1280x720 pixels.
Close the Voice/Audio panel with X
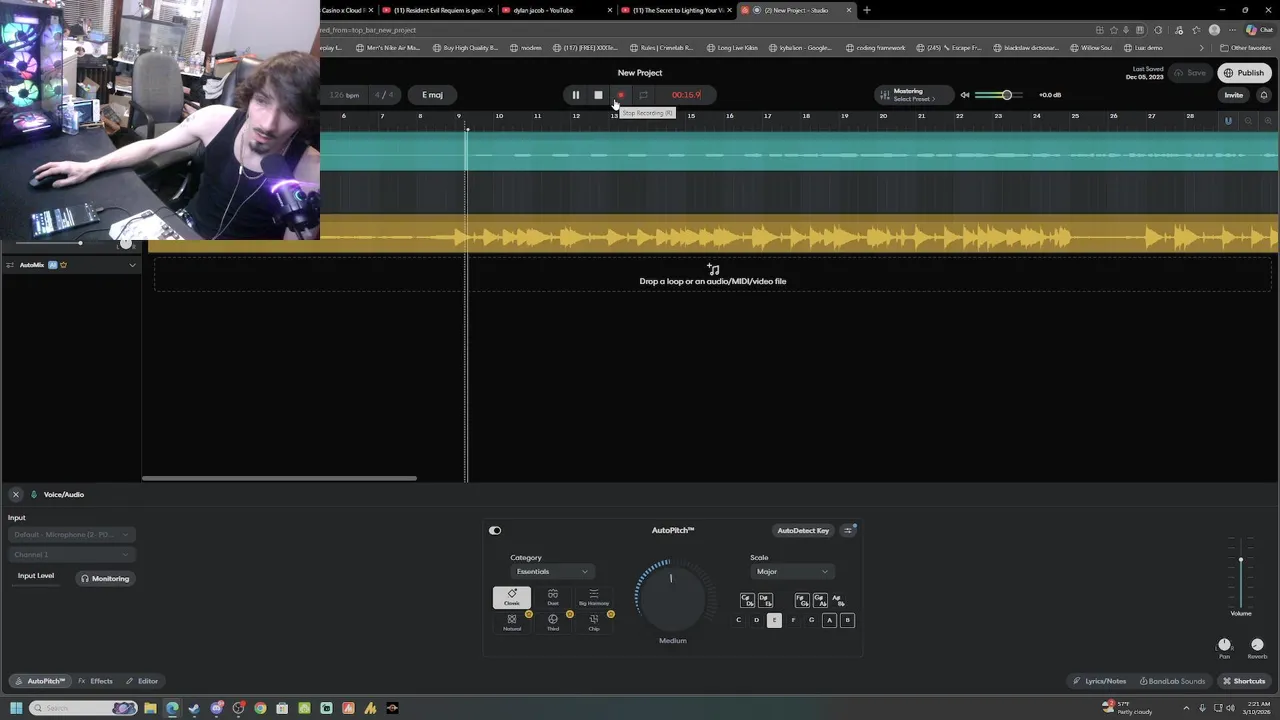click(x=15, y=494)
